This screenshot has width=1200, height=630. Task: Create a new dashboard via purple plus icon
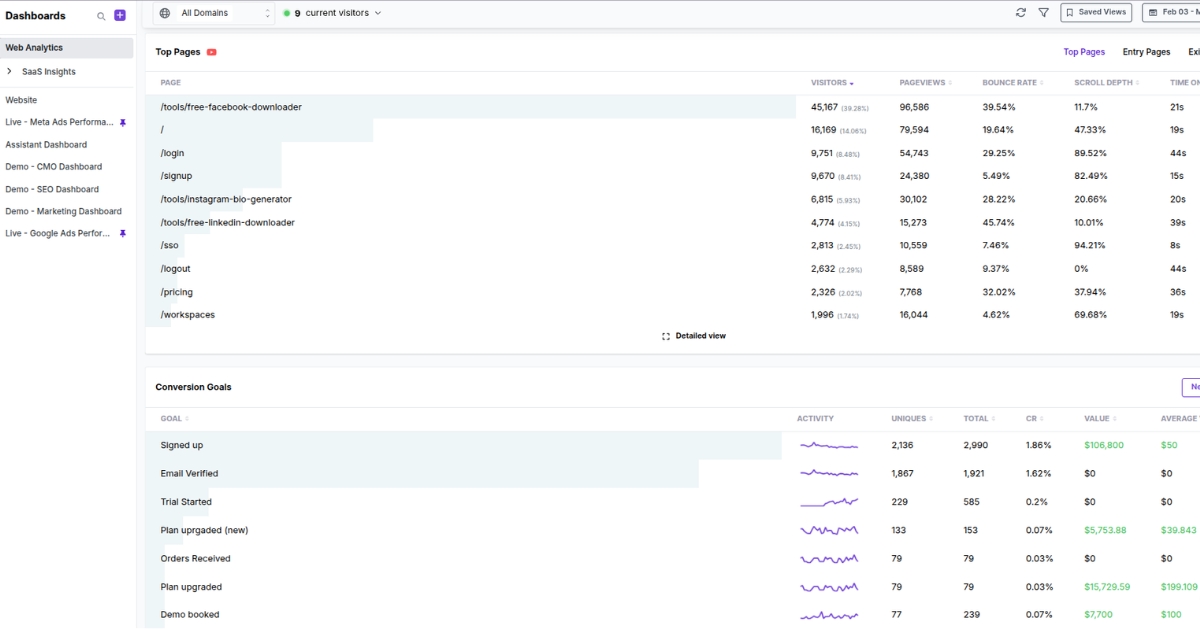click(x=119, y=15)
